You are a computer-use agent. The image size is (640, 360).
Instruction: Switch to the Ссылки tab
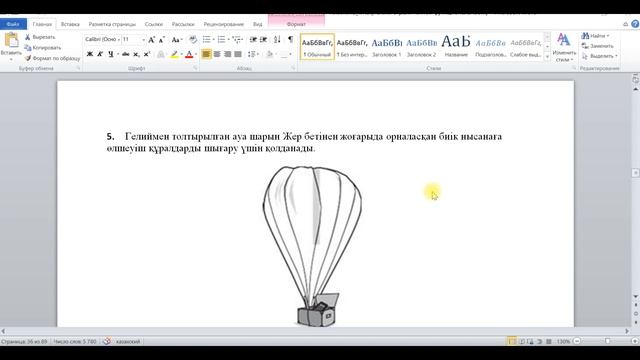153,24
